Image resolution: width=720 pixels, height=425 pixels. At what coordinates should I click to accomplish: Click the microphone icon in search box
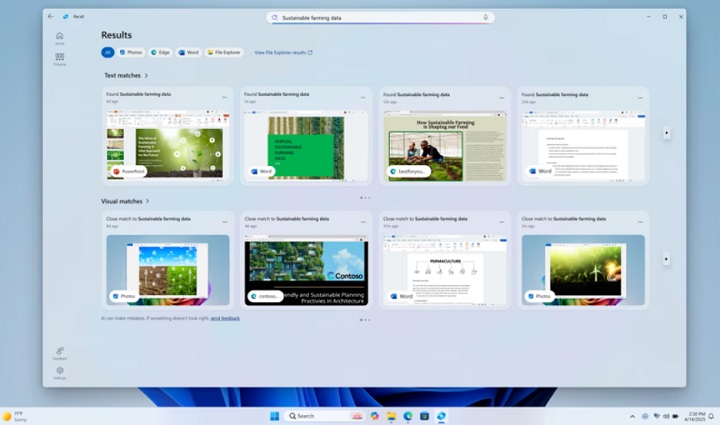coord(485,17)
